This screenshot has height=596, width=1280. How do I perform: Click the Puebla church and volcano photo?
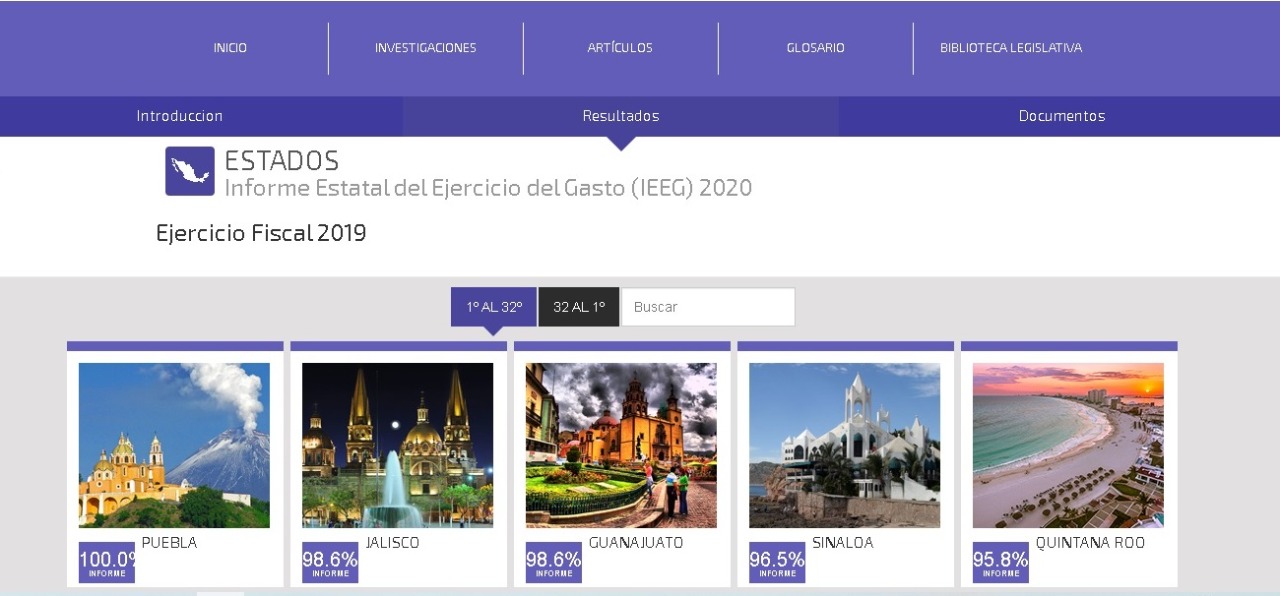pos(174,445)
